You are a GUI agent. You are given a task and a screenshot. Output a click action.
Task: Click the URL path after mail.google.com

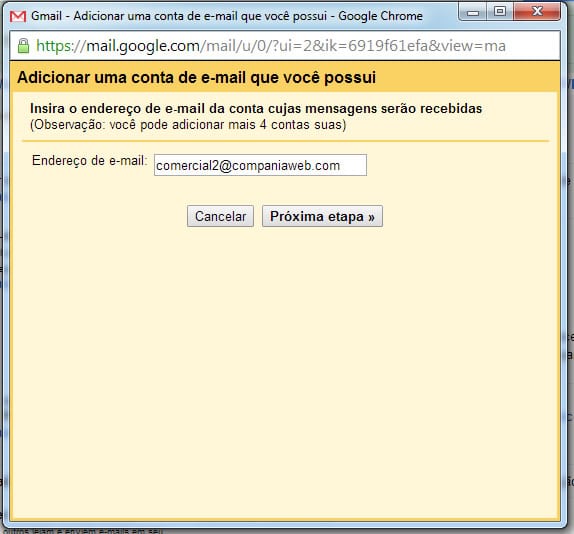pyautogui.click(x=353, y=46)
